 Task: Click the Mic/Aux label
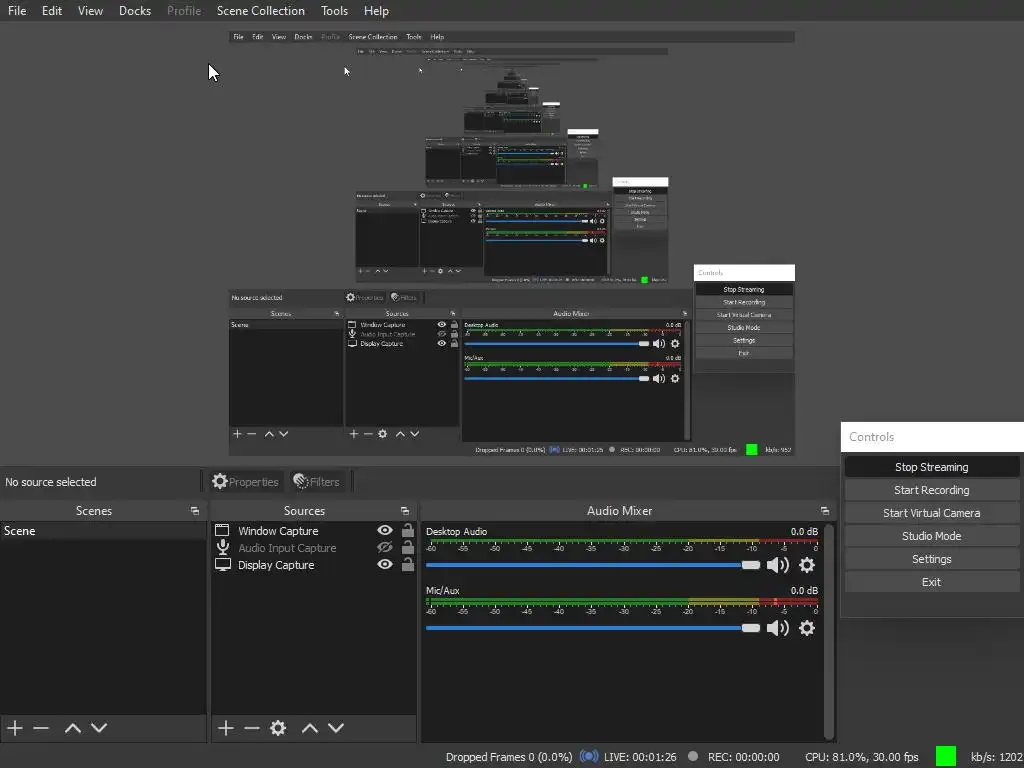pyautogui.click(x=442, y=590)
